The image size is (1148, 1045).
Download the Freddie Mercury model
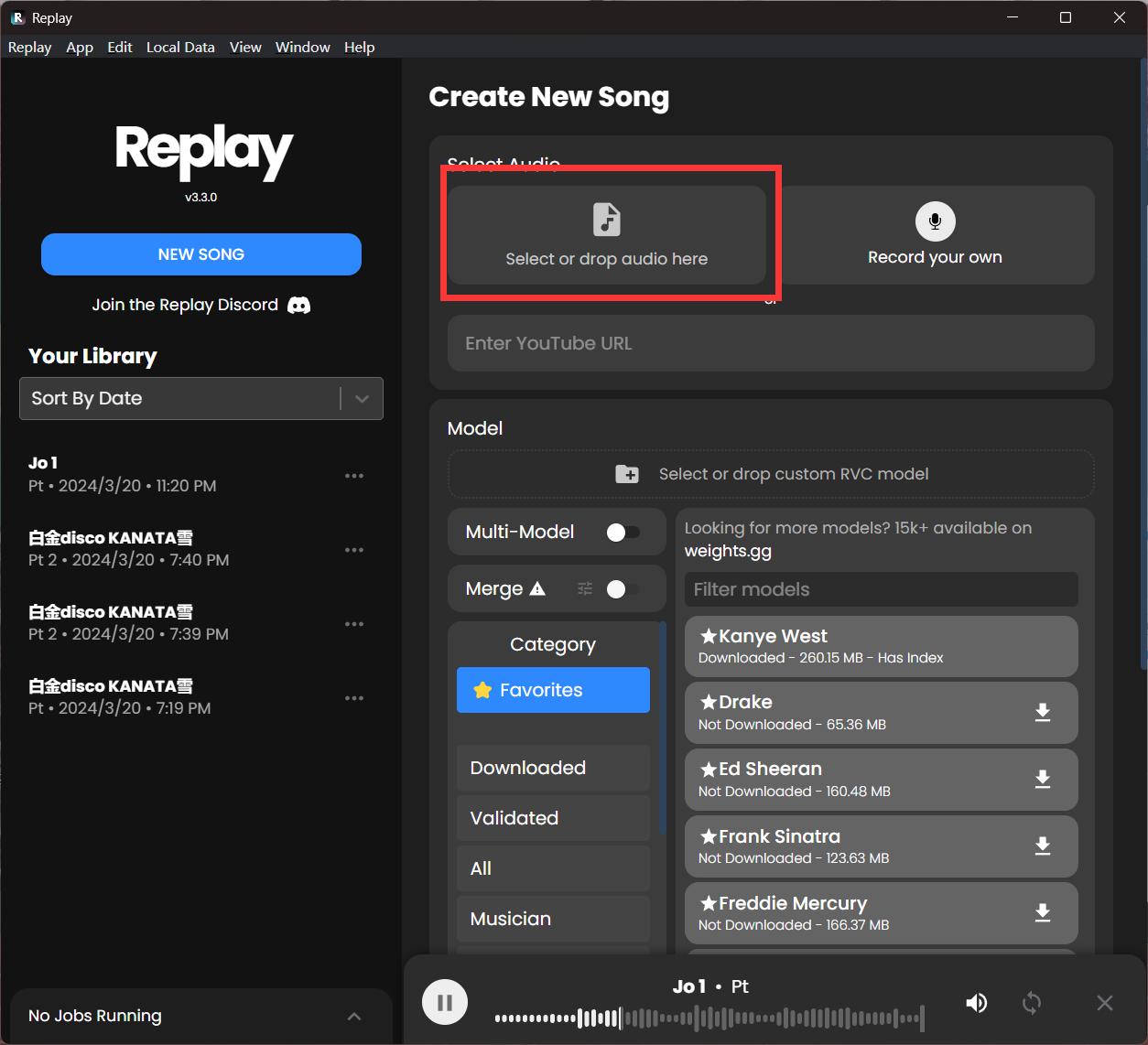[x=1042, y=913]
